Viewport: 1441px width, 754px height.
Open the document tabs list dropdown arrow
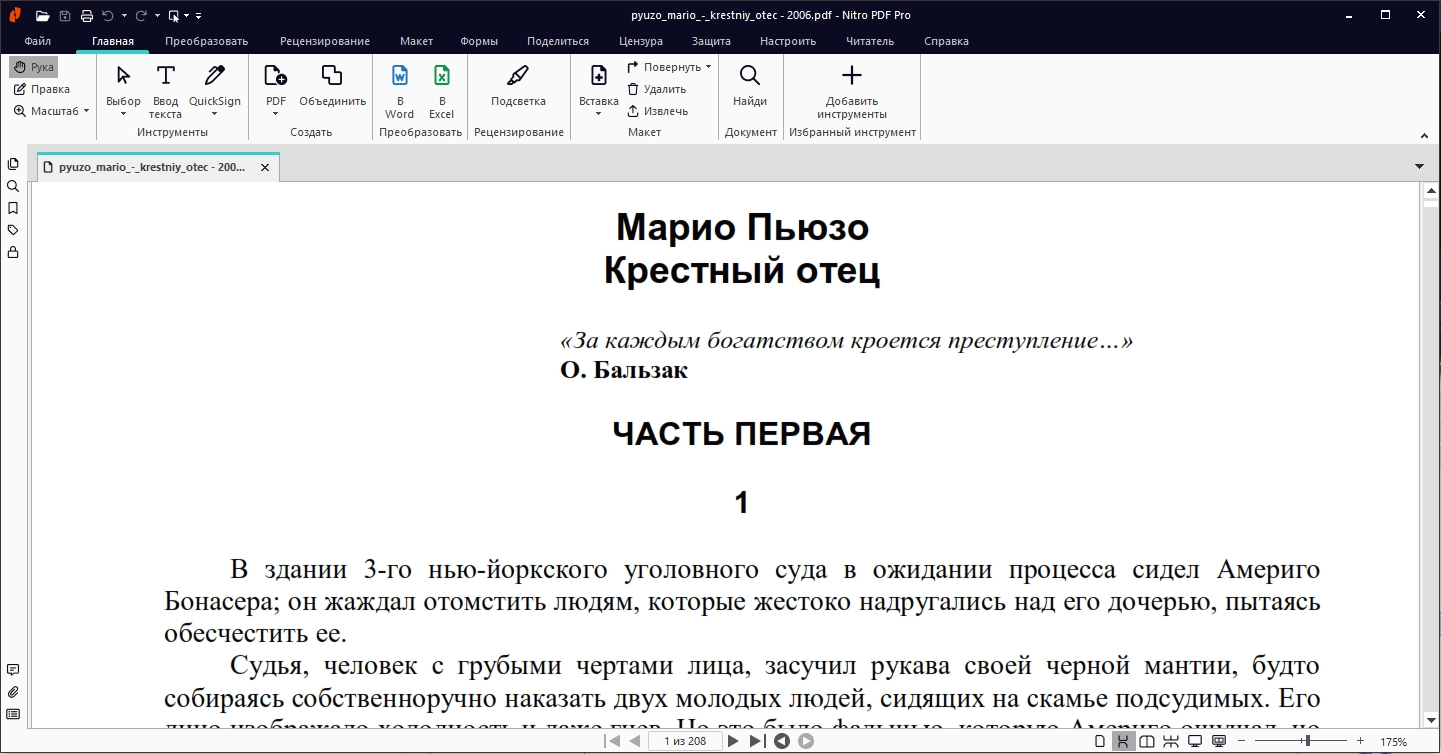click(x=1419, y=167)
